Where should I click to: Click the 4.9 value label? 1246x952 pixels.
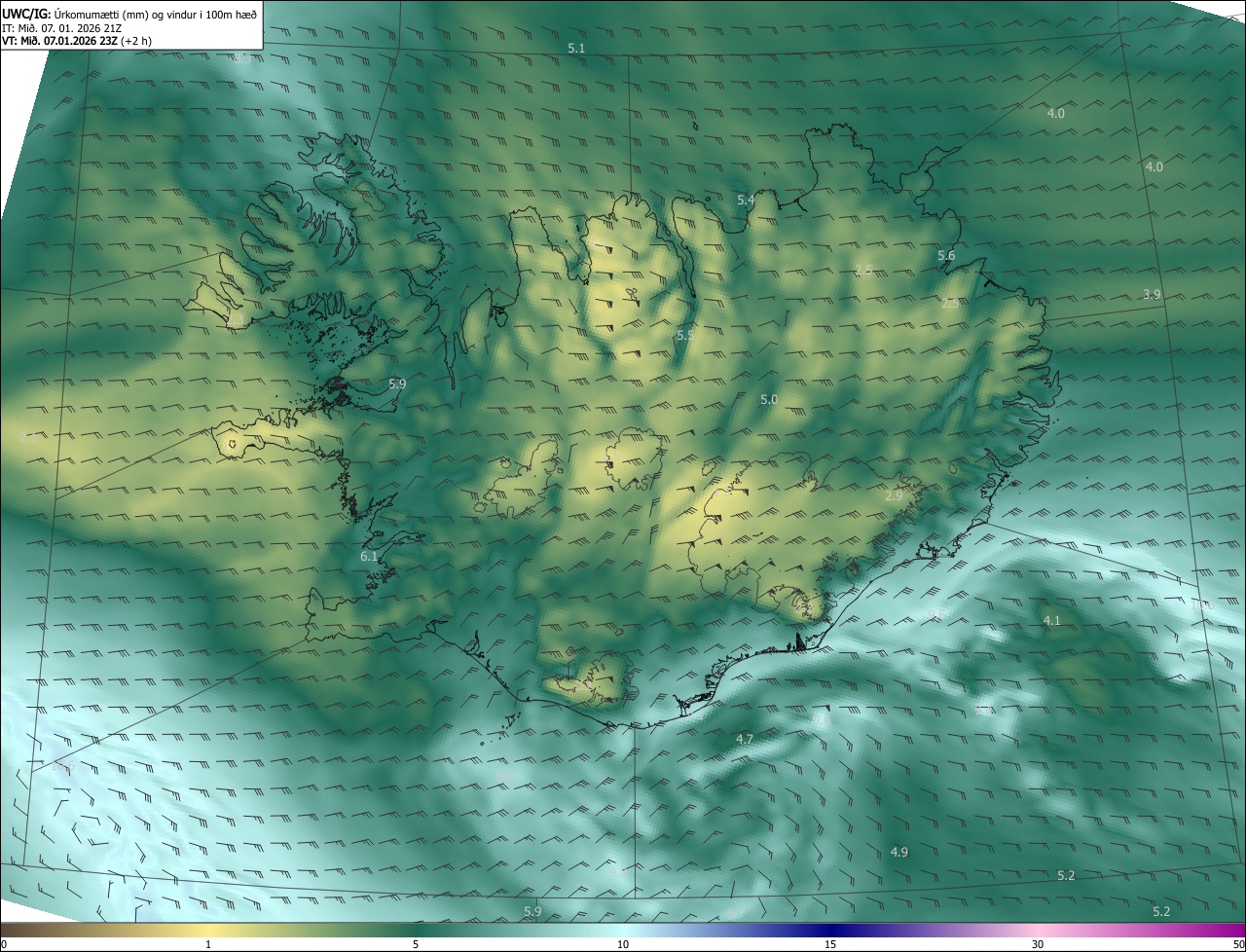point(899,853)
